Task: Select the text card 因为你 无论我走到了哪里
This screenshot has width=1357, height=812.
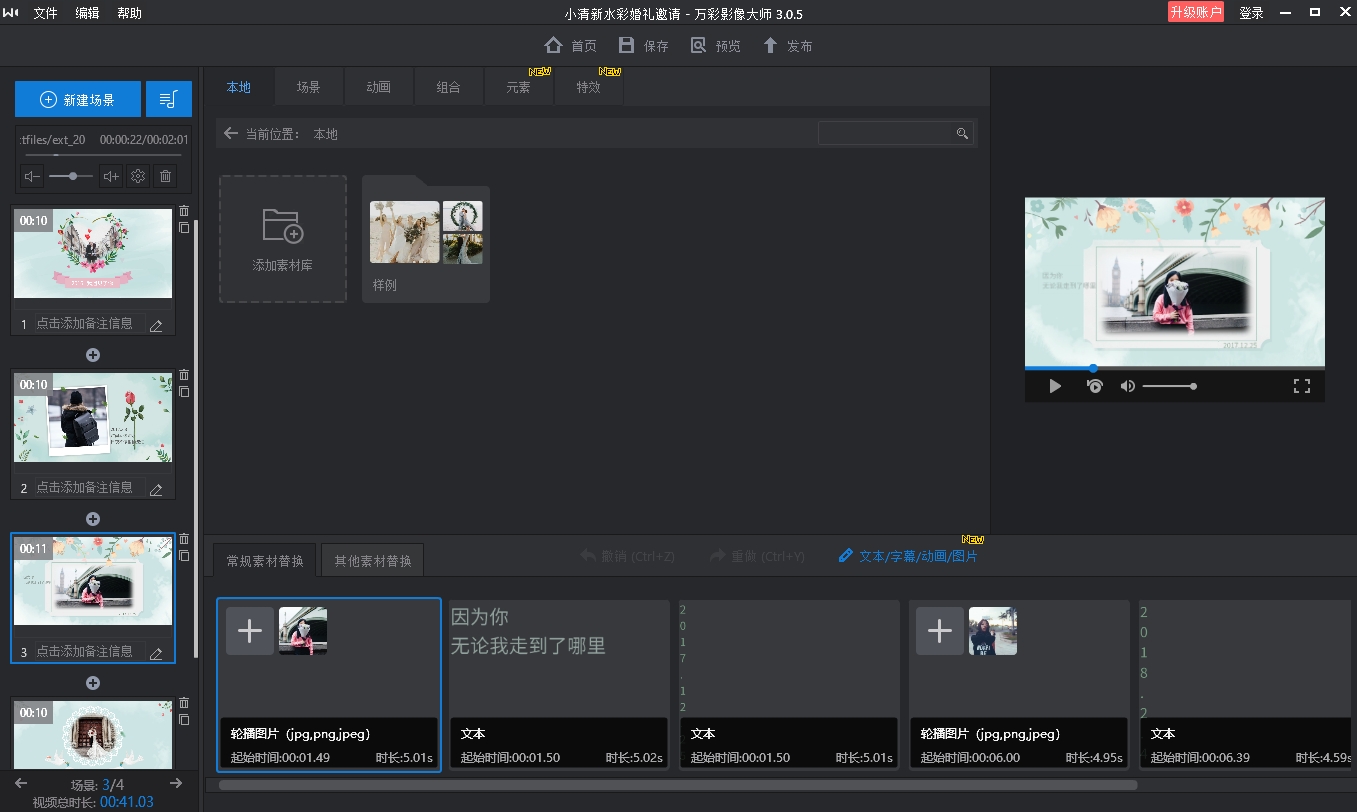Action: pyautogui.click(x=559, y=684)
